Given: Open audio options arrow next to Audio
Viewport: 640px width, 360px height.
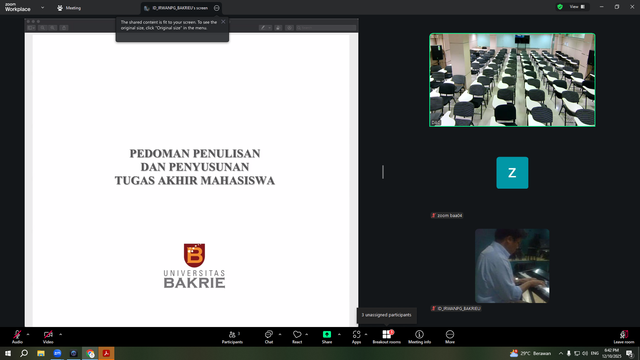Looking at the screenshot, I should (28, 334).
